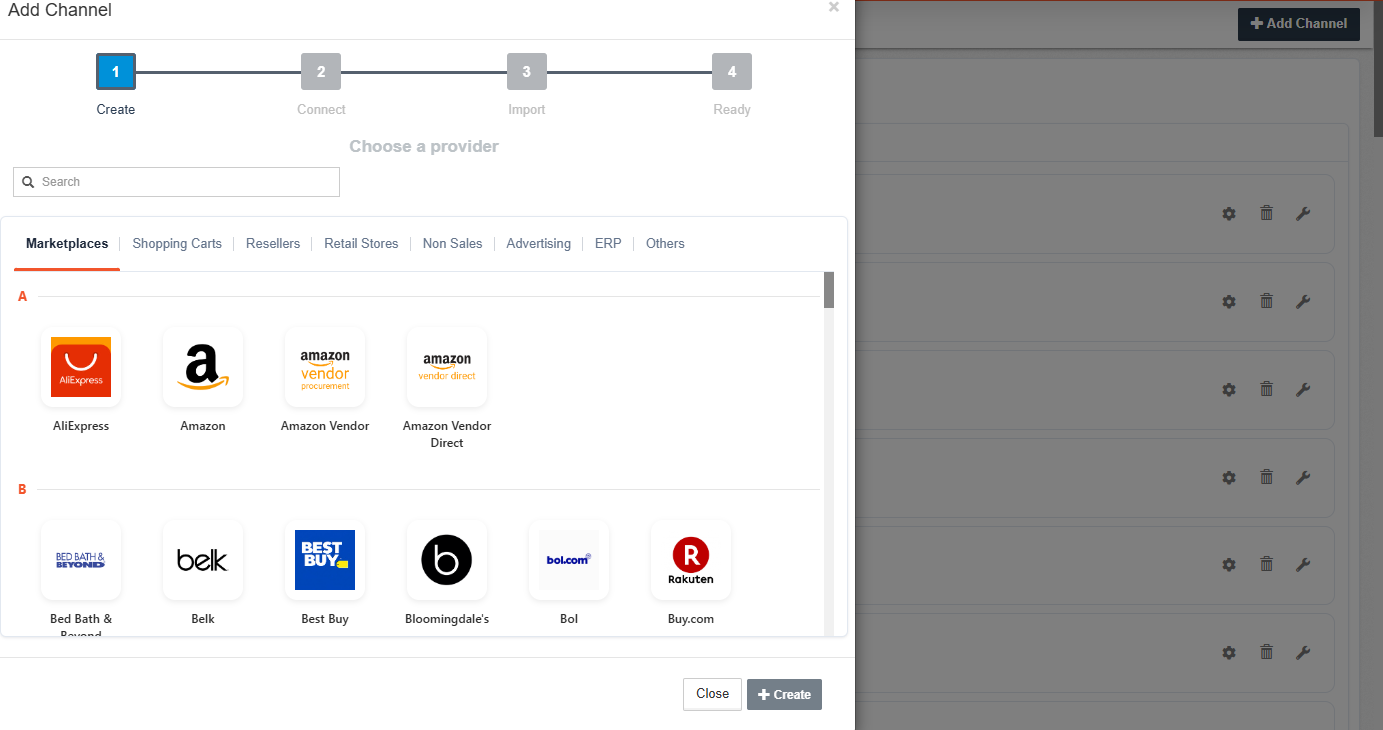Image resolution: width=1383 pixels, height=730 pixels.
Task: Pick the Bloomingdale's provider icon
Action: tap(447, 560)
